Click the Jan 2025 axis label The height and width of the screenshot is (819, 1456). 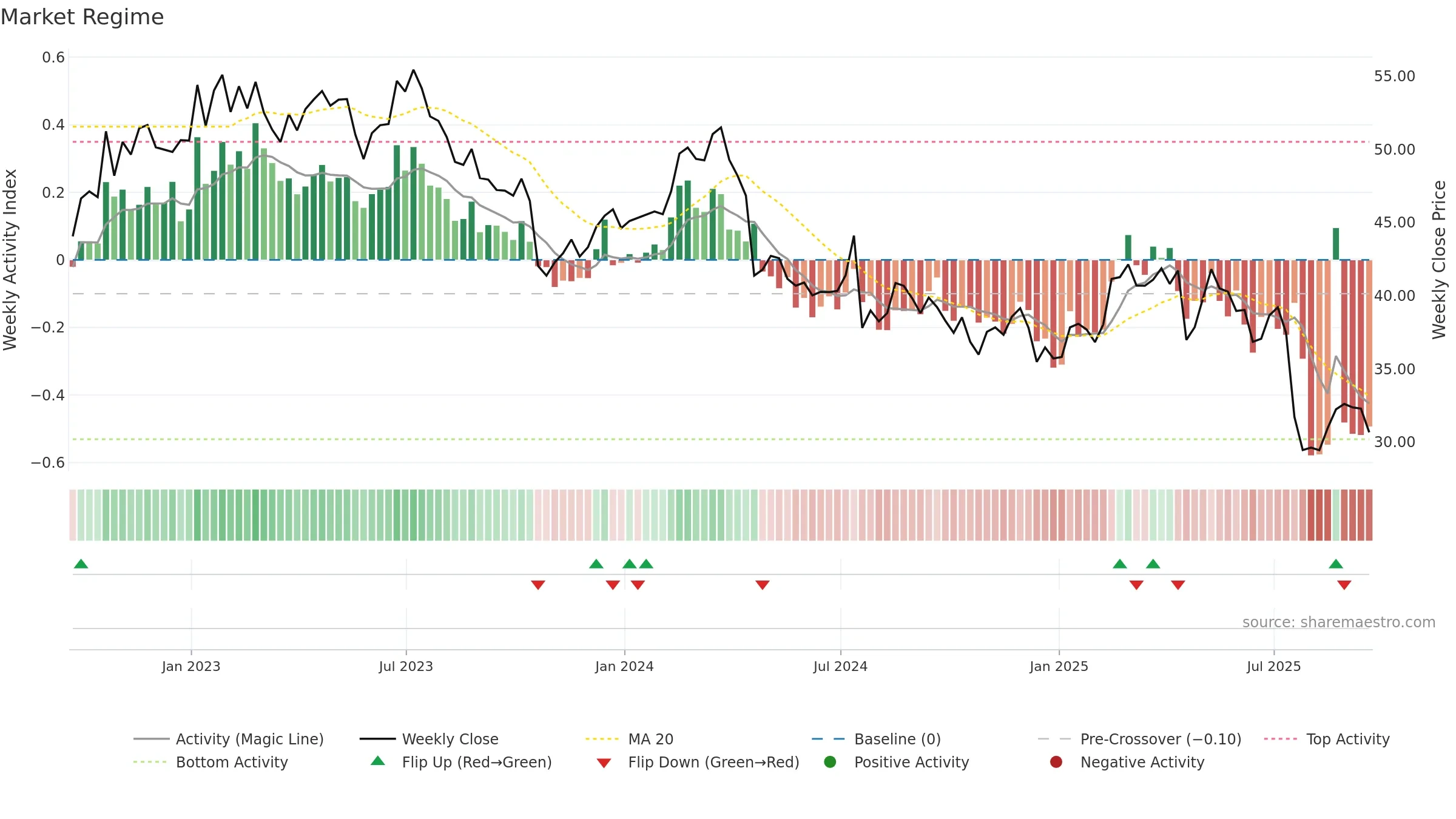(x=1059, y=666)
